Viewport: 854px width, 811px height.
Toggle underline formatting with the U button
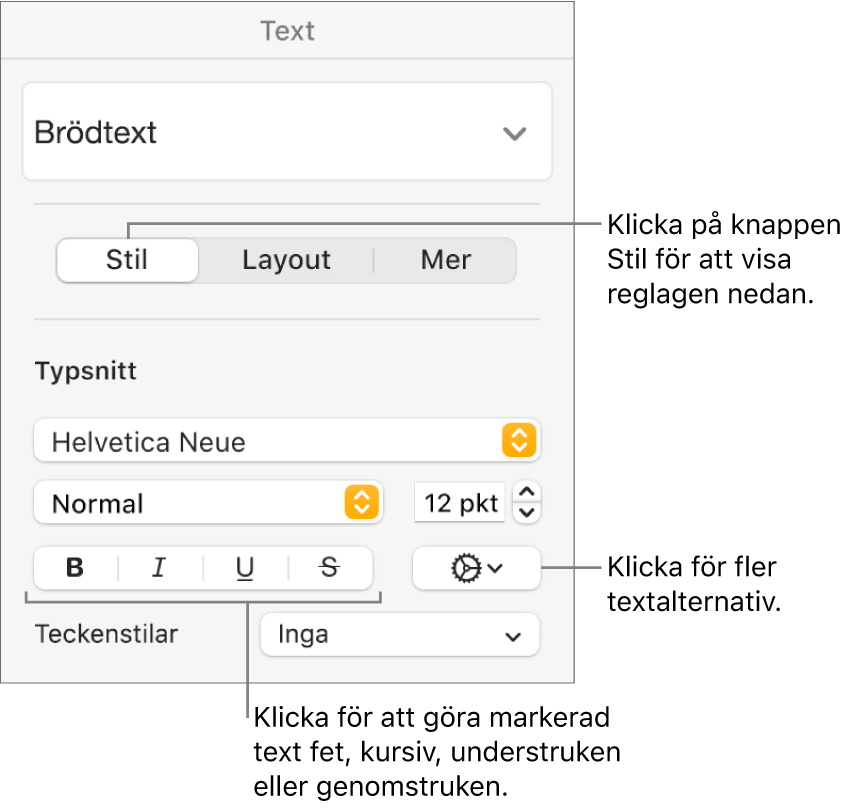point(245,568)
